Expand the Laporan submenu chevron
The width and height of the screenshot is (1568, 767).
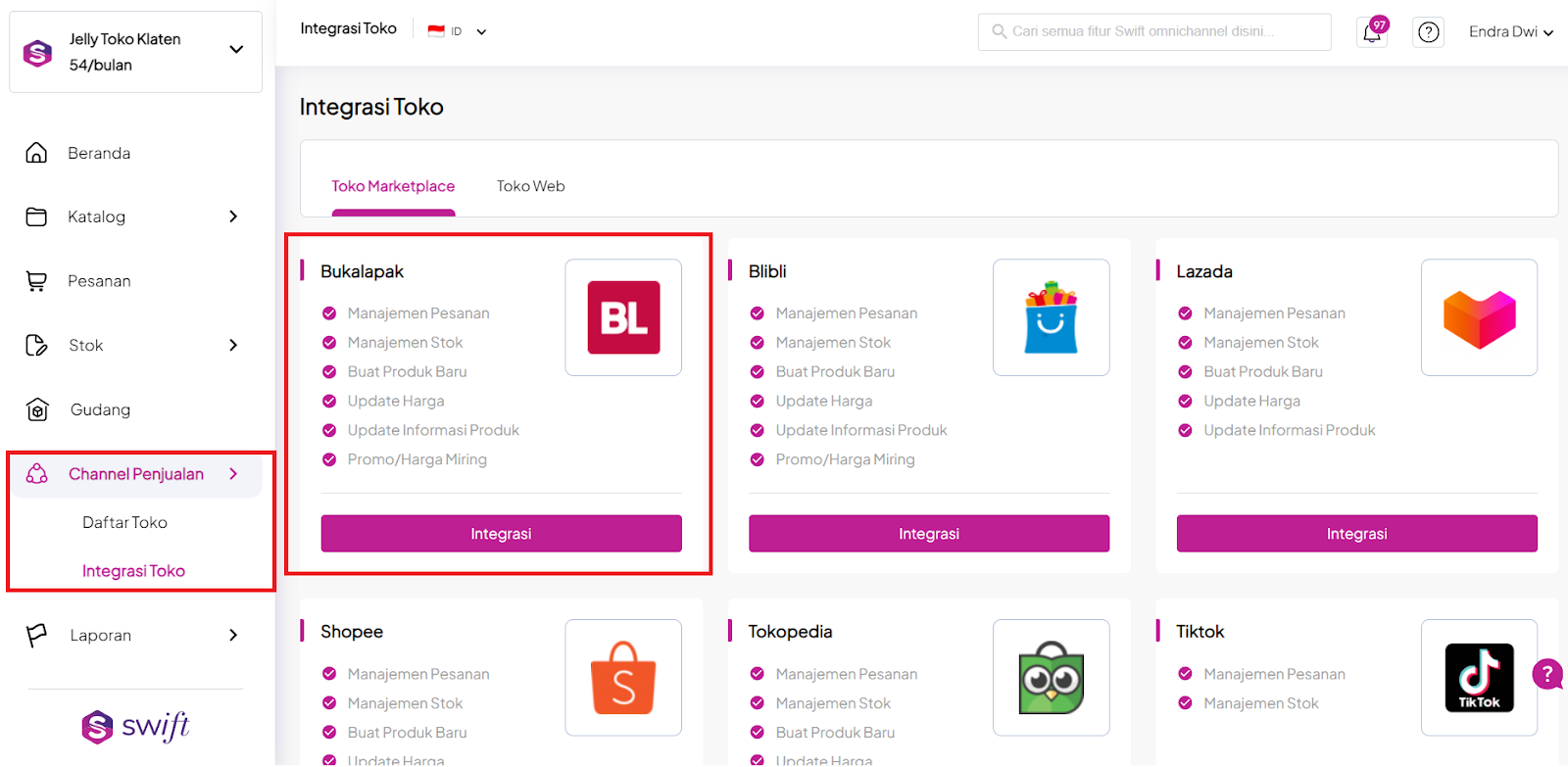[233, 635]
